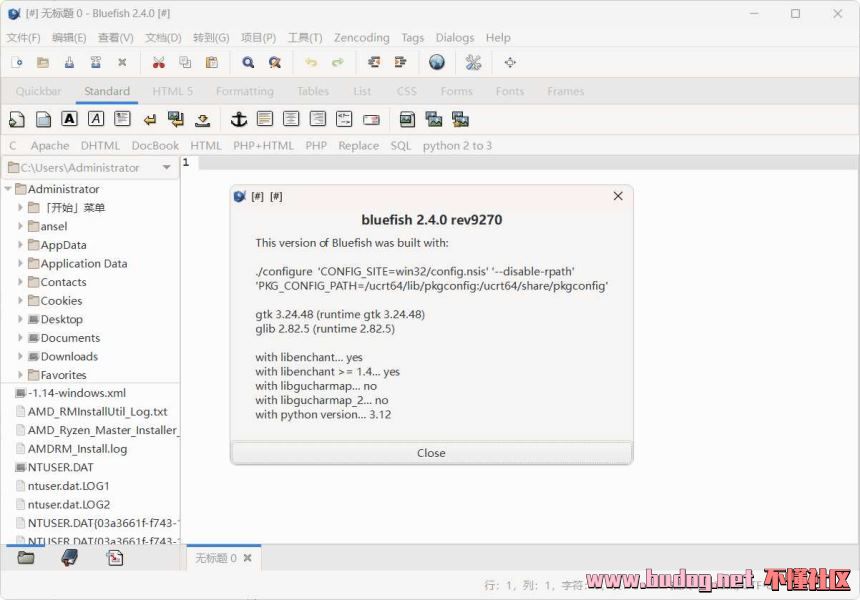Select the NTUSER.DAT file

pyautogui.click(x=60, y=467)
